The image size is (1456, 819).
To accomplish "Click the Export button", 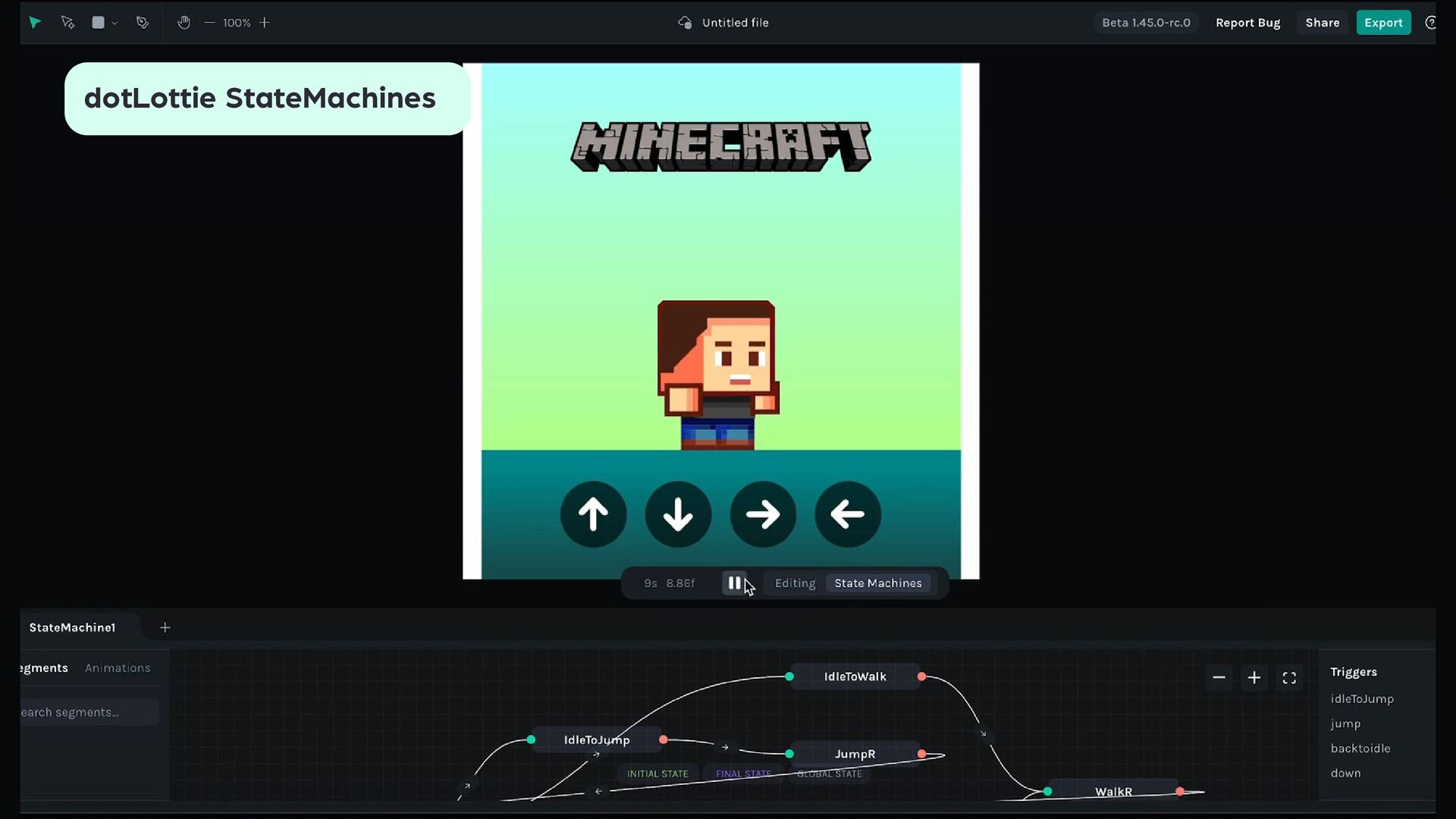I will click(x=1382, y=23).
